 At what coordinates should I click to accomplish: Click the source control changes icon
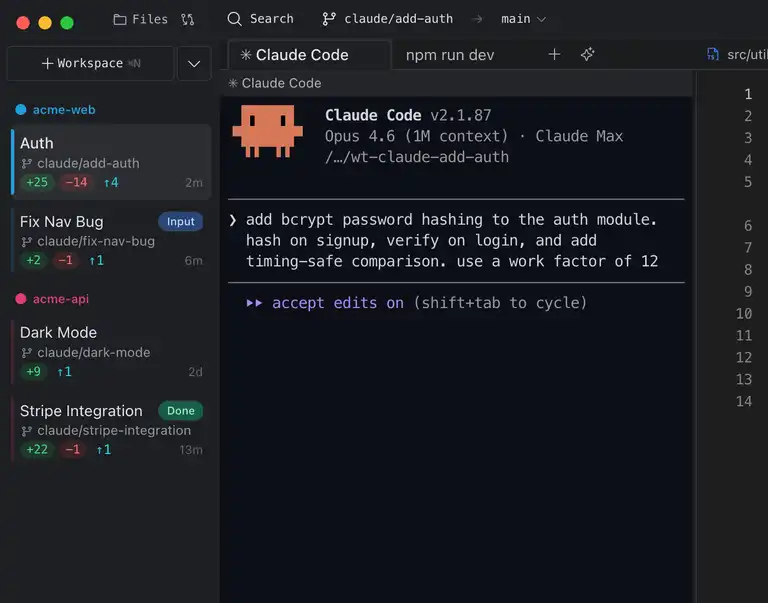188,19
